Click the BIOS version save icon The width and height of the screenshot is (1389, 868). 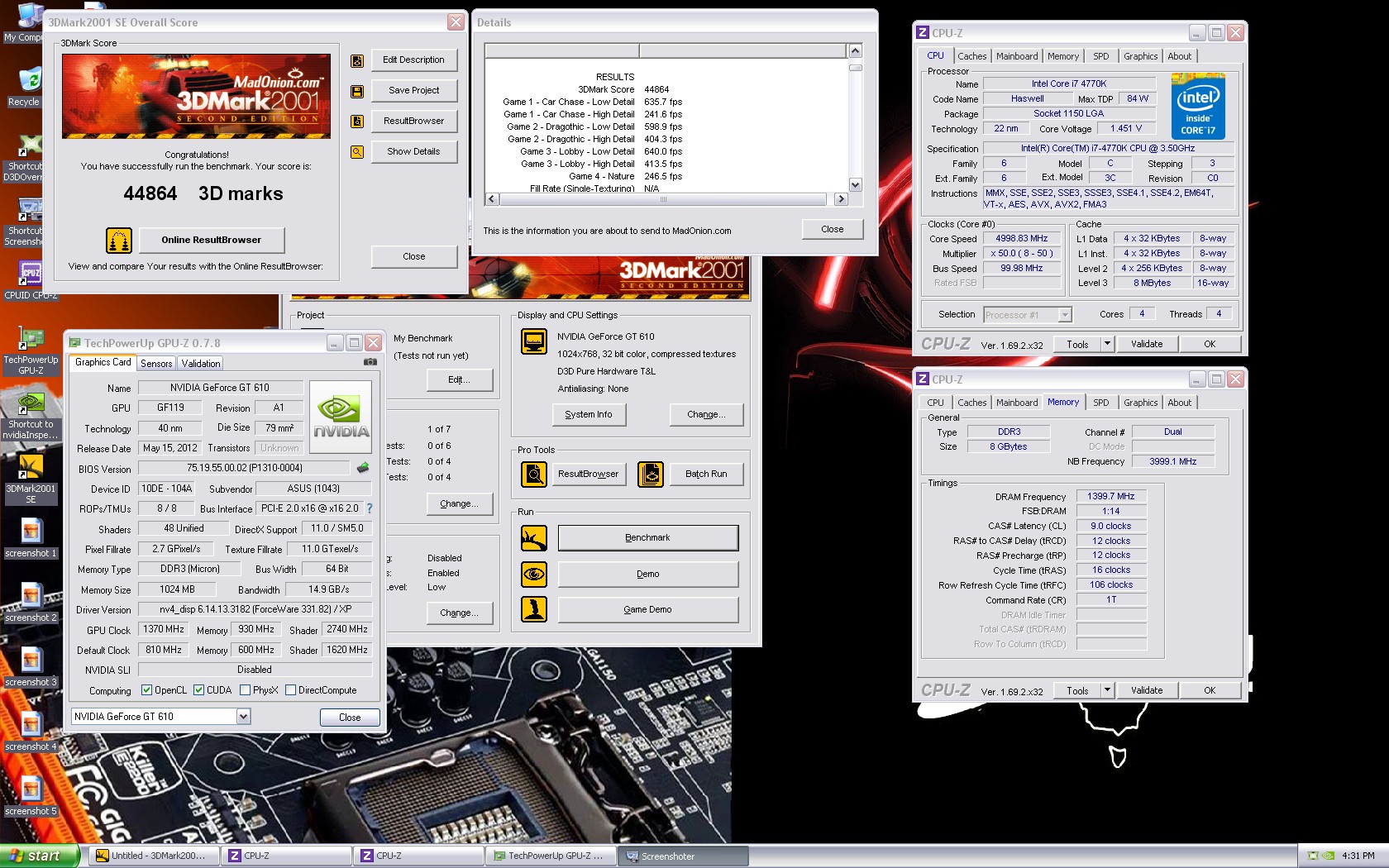pos(363,468)
